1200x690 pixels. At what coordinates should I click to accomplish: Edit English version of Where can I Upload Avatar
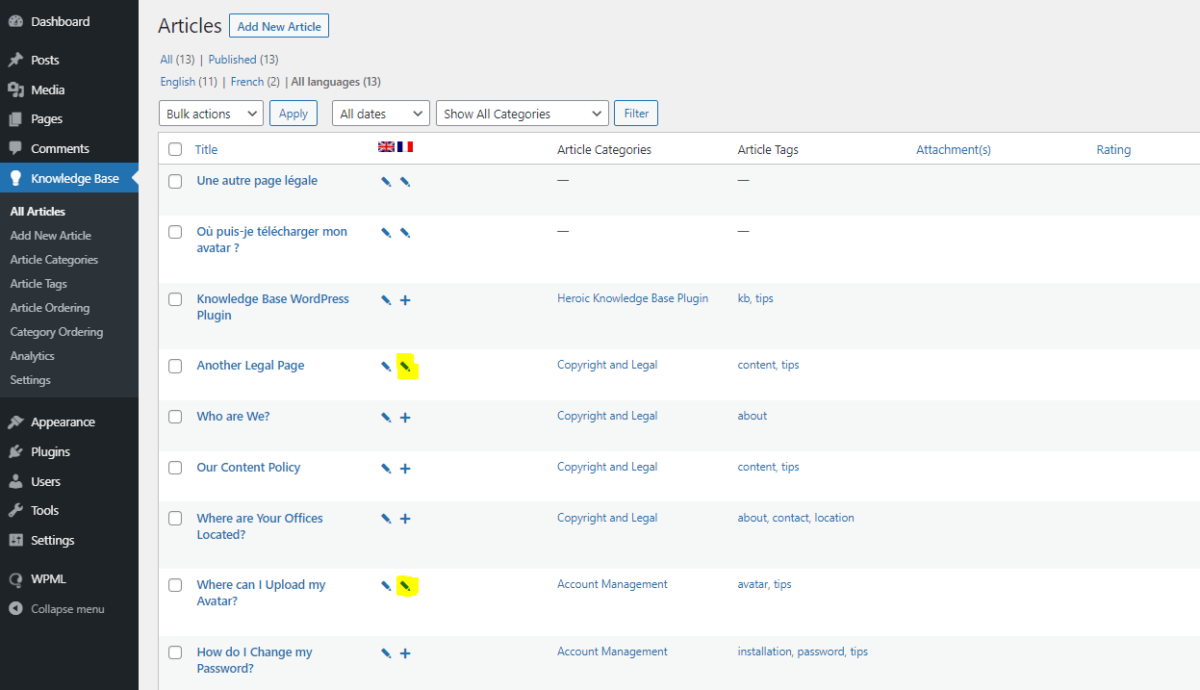pyautogui.click(x=386, y=586)
